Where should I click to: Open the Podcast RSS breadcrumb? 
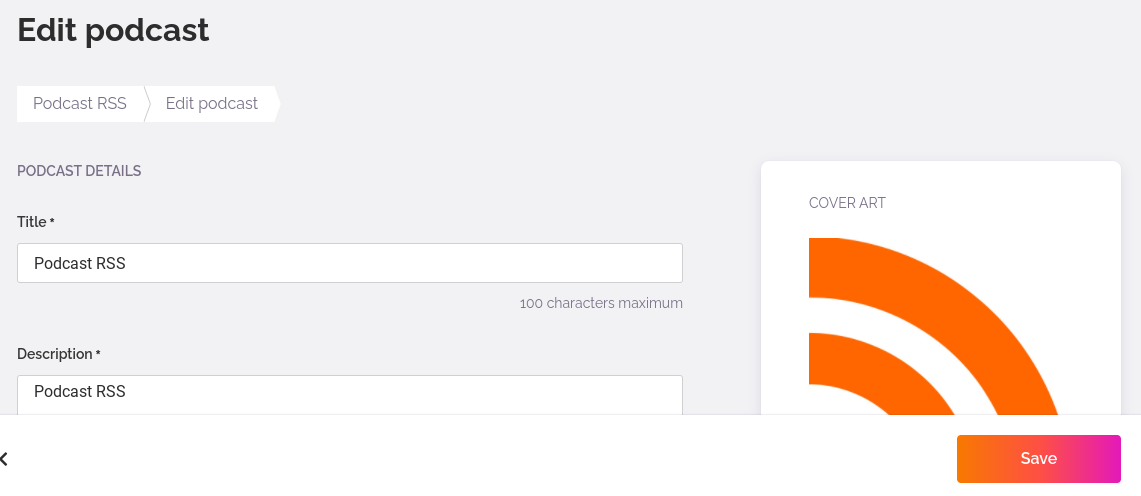pos(80,103)
